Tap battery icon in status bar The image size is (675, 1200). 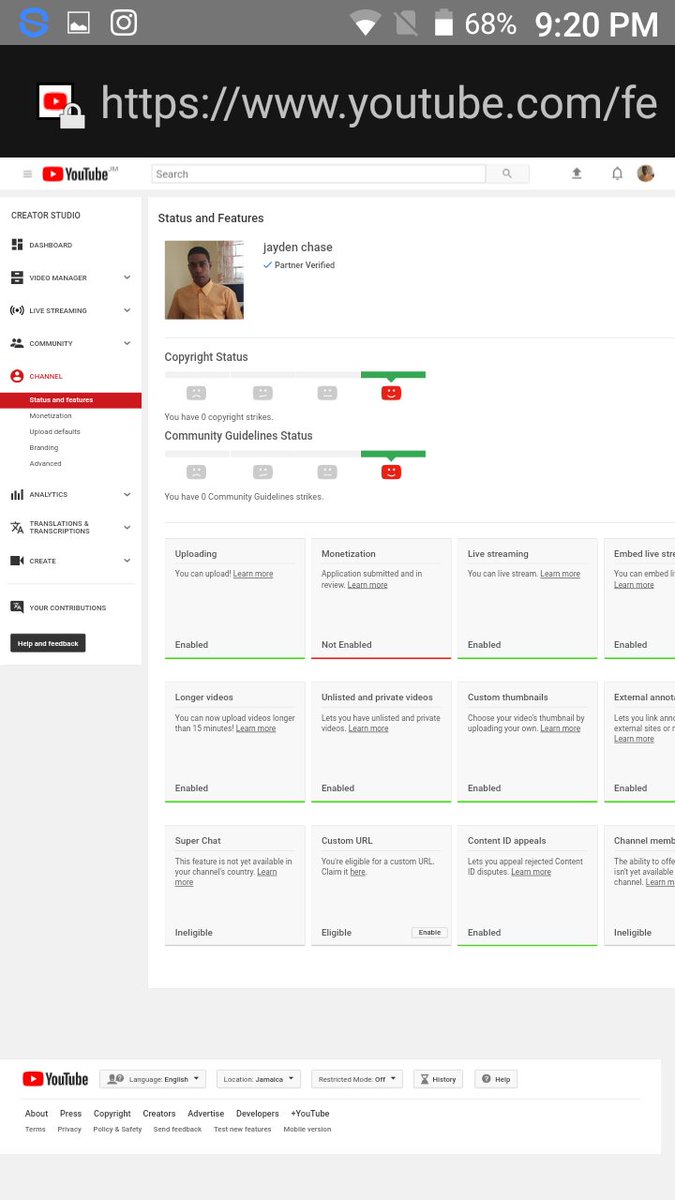point(446,22)
